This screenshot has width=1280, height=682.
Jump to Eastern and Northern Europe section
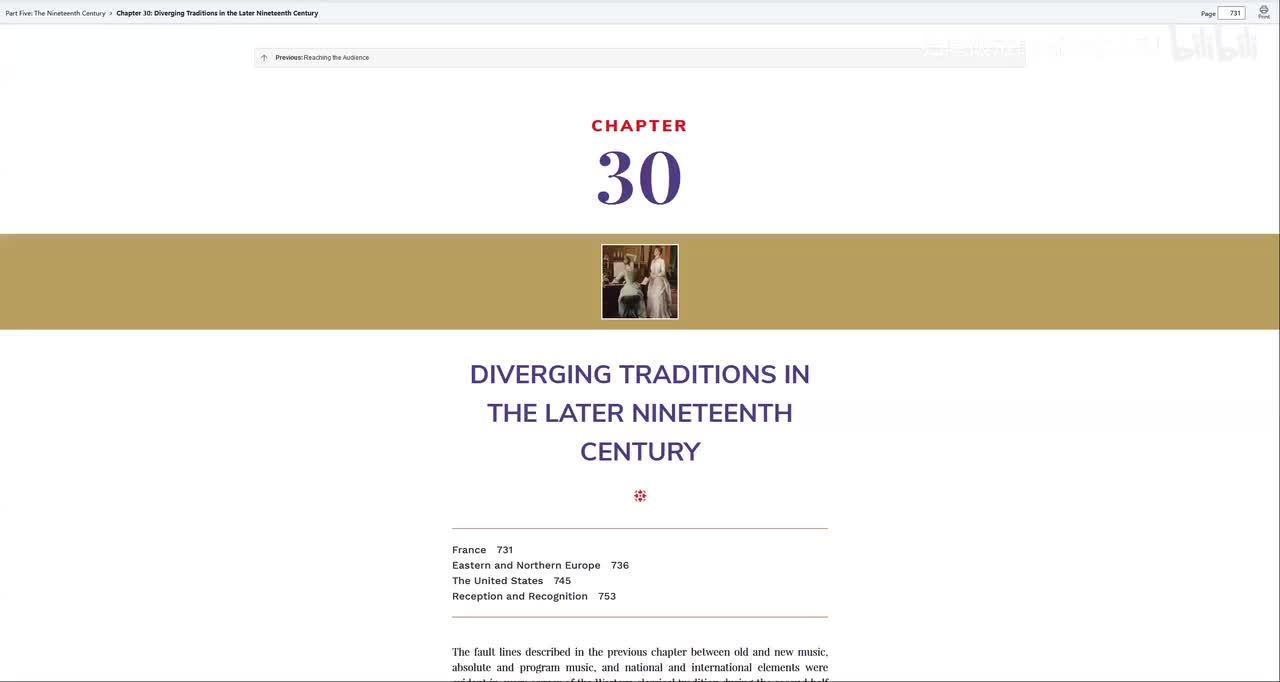[540, 565]
